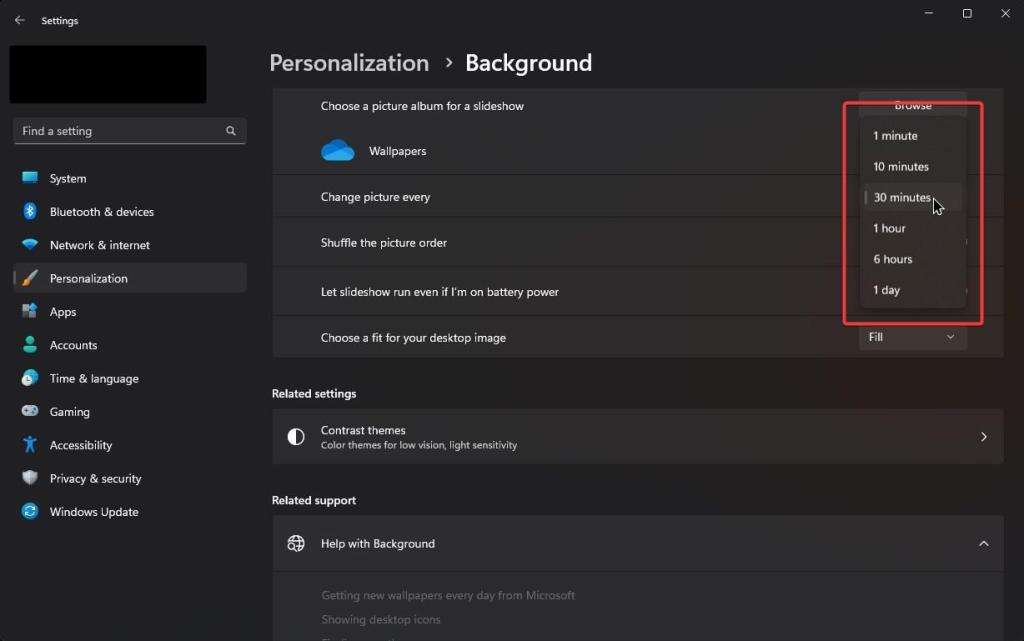Maximize the Settings window
This screenshot has width=1024, height=641.
(x=967, y=13)
